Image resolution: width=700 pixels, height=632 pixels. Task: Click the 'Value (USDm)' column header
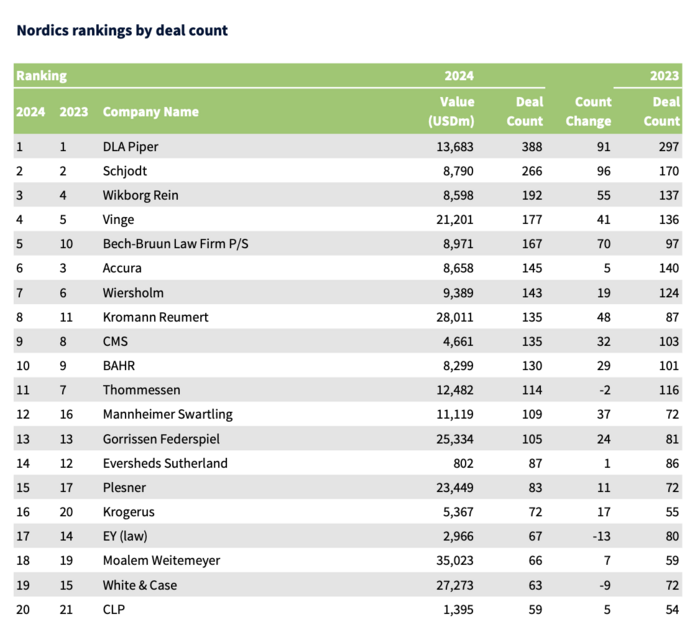click(451, 112)
